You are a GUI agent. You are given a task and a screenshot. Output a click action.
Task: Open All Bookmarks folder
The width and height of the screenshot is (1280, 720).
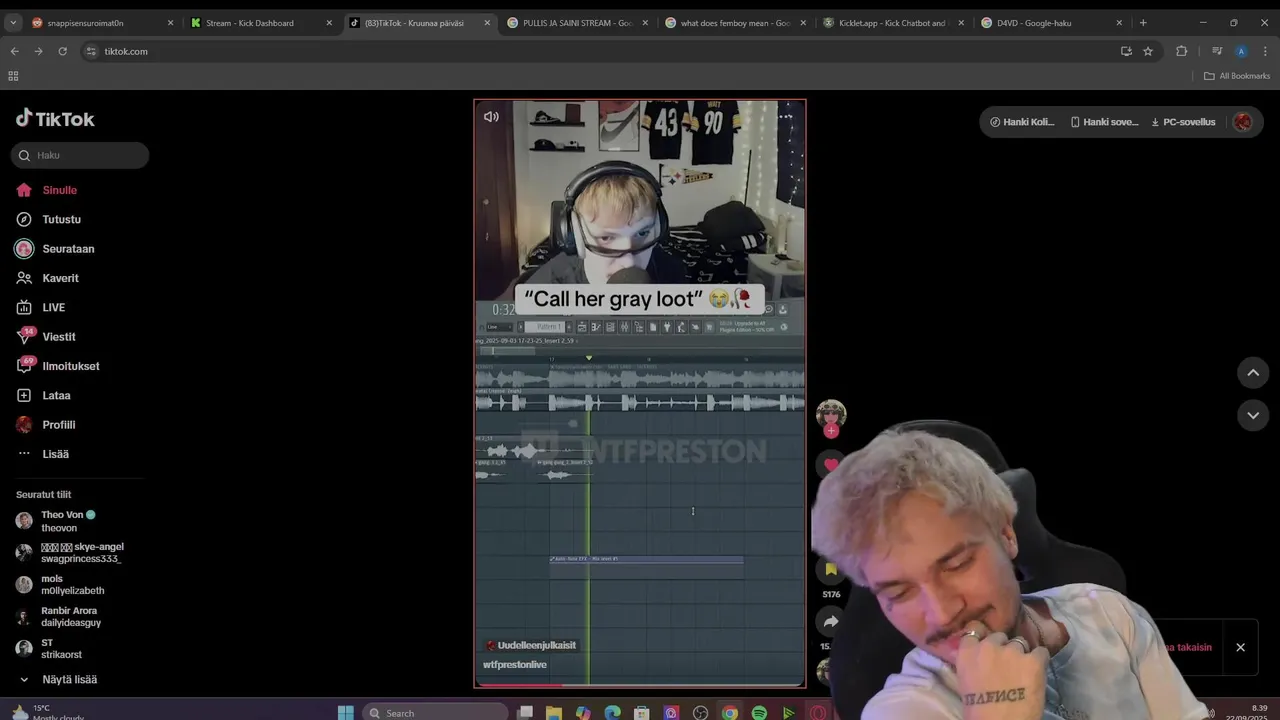pos(1237,76)
